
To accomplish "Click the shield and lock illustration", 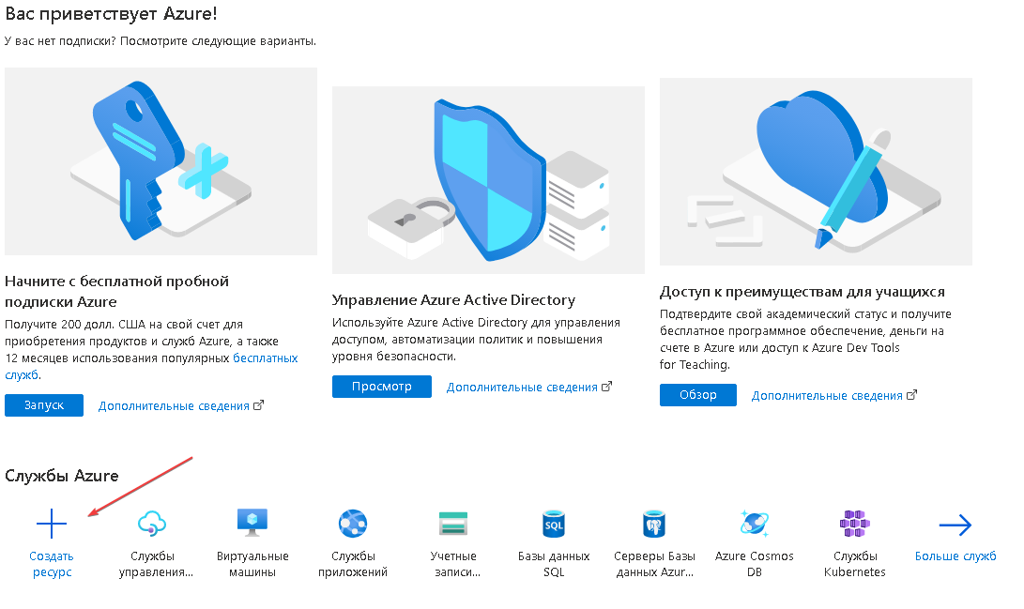I will coord(488,180).
